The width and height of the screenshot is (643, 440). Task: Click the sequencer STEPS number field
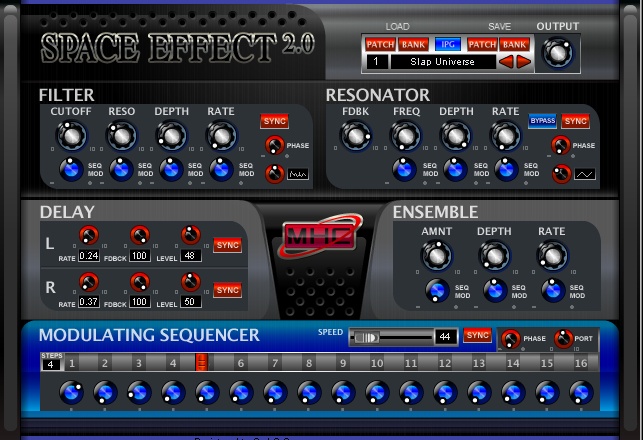point(50,364)
